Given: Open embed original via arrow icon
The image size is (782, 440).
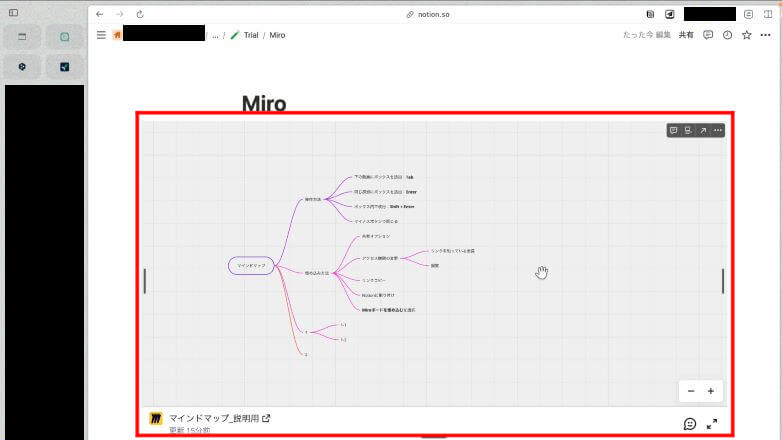Looking at the screenshot, I should click(703, 130).
